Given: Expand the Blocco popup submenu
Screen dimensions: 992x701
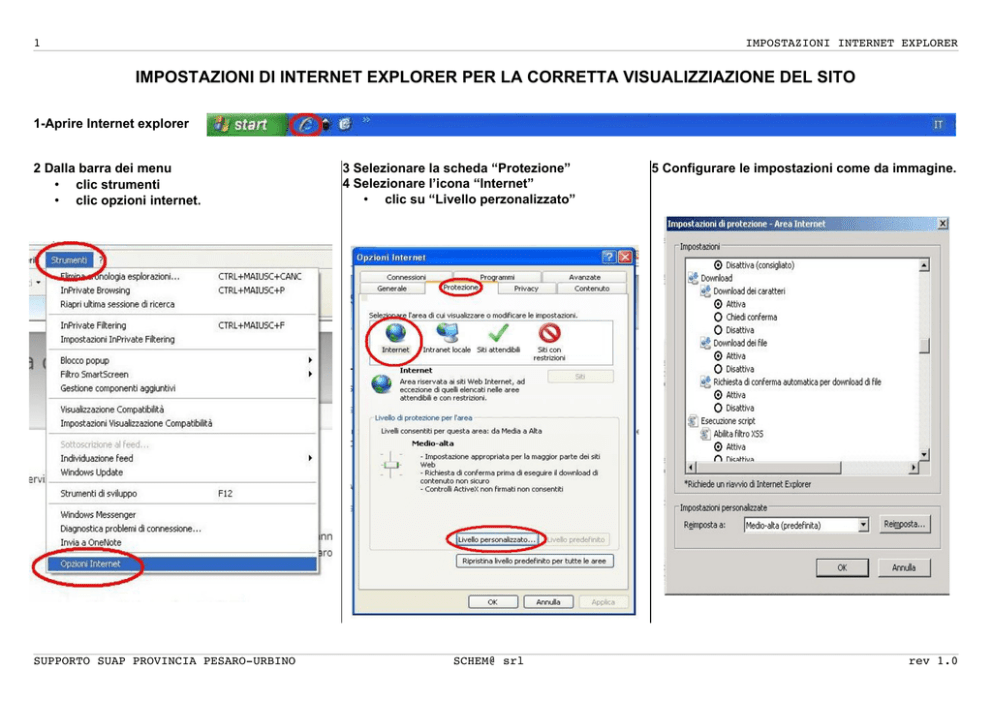Looking at the screenshot, I should (182, 360).
